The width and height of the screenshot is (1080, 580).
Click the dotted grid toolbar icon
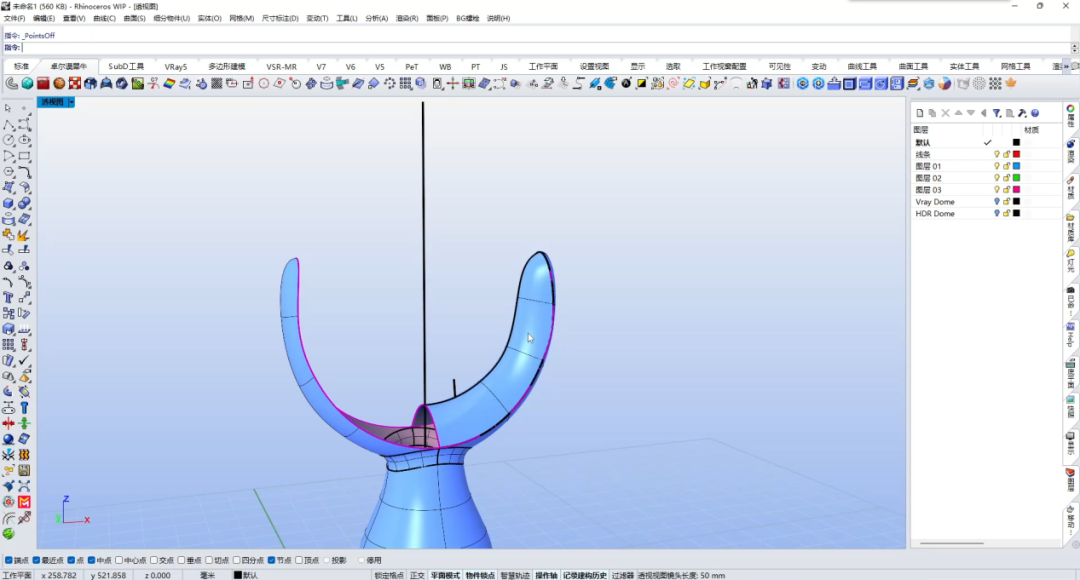pyautogui.click(x=995, y=83)
